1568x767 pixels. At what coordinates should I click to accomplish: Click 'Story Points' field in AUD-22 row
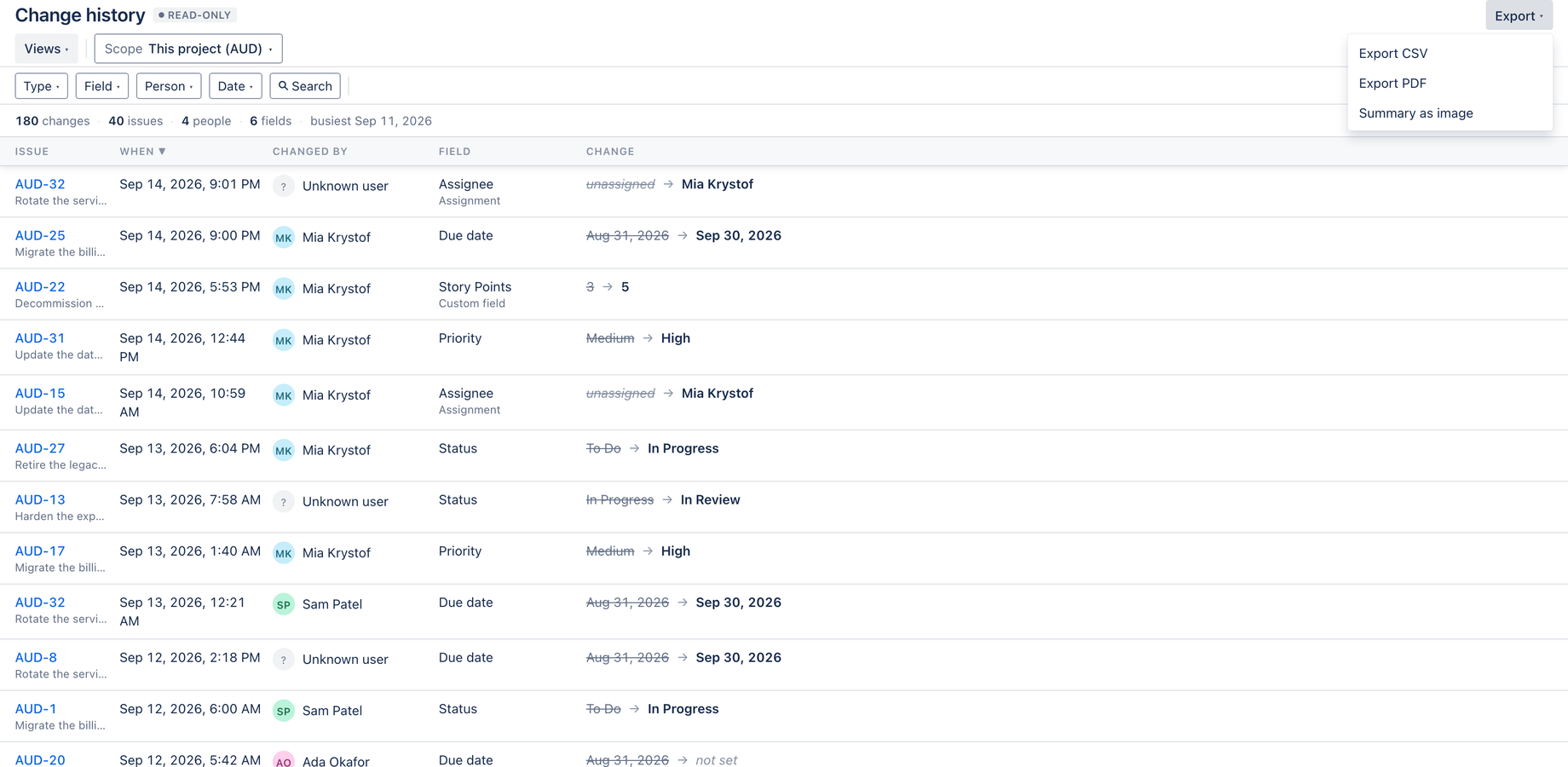(x=475, y=286)
